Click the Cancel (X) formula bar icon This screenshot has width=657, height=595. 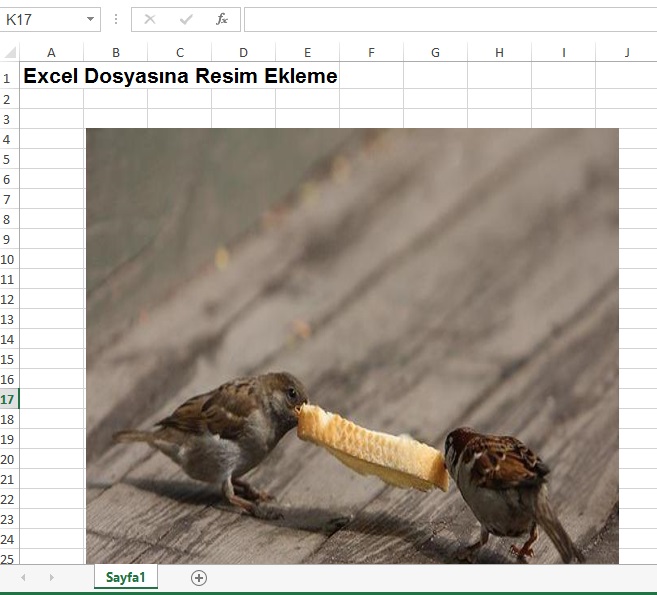(150, 19)
